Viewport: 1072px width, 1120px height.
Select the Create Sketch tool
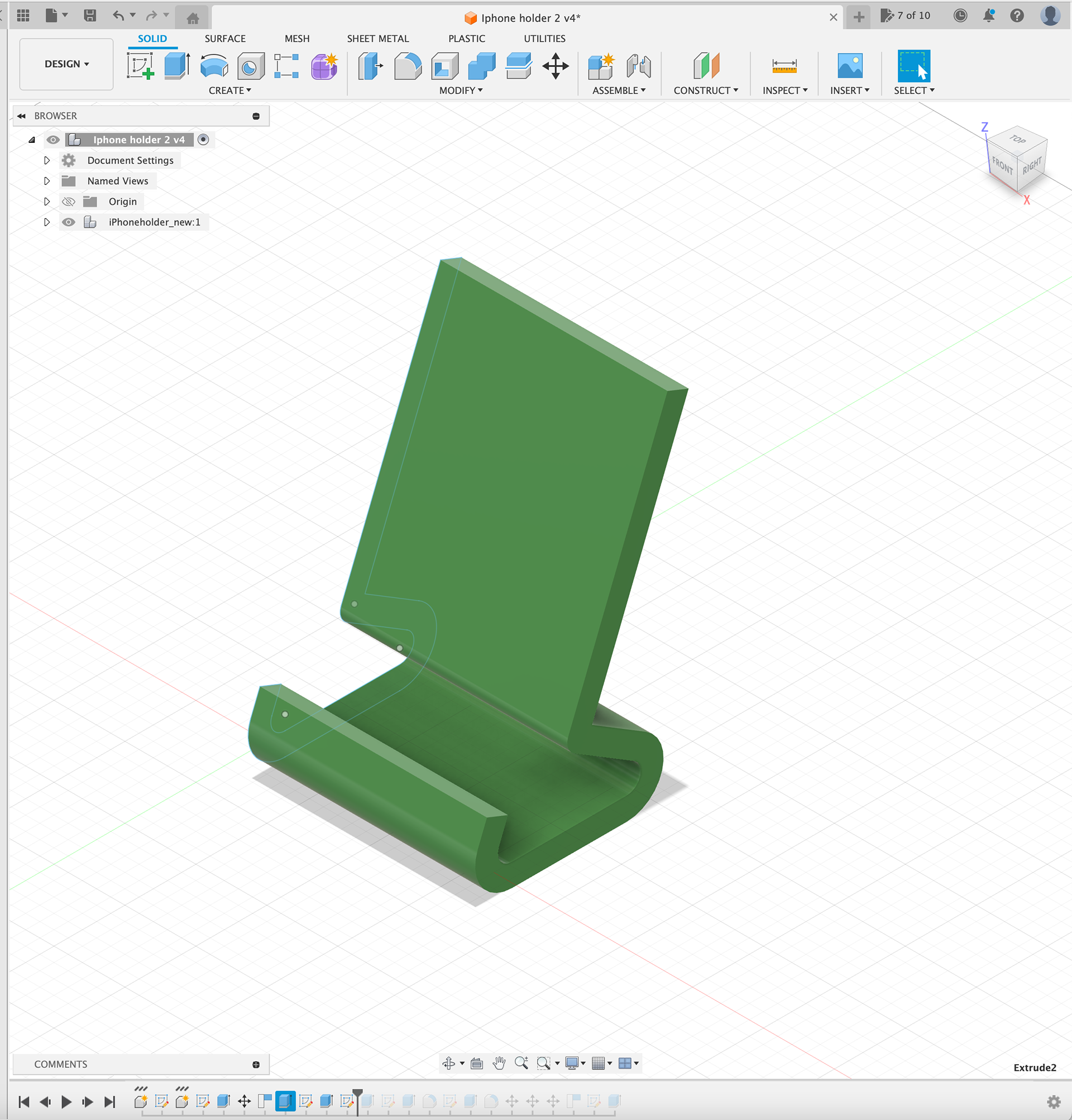[x=140, y=66]
